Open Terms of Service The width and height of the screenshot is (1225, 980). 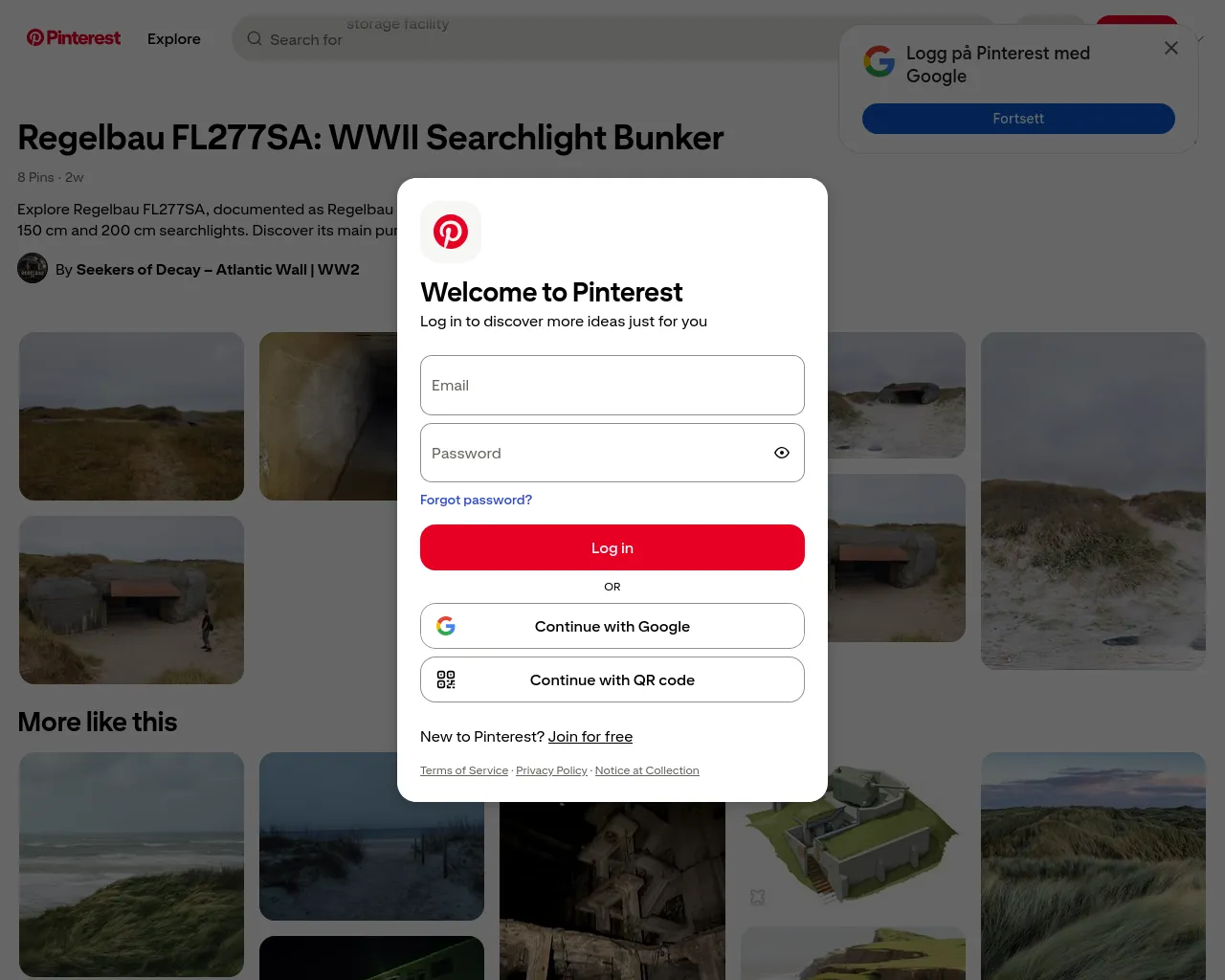click(464, 770)
